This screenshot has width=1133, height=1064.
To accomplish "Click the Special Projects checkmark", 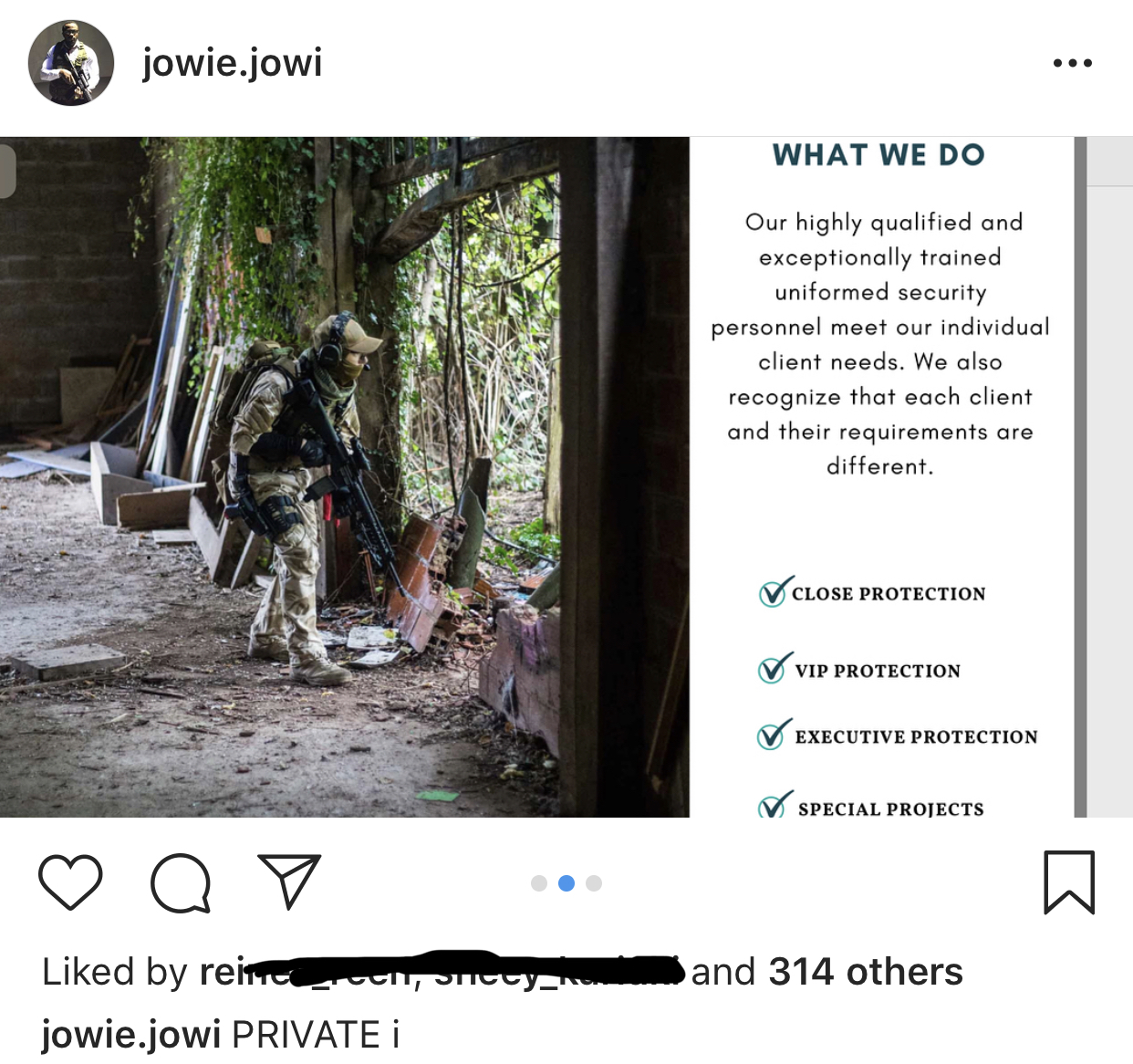I will pos(774,806).
